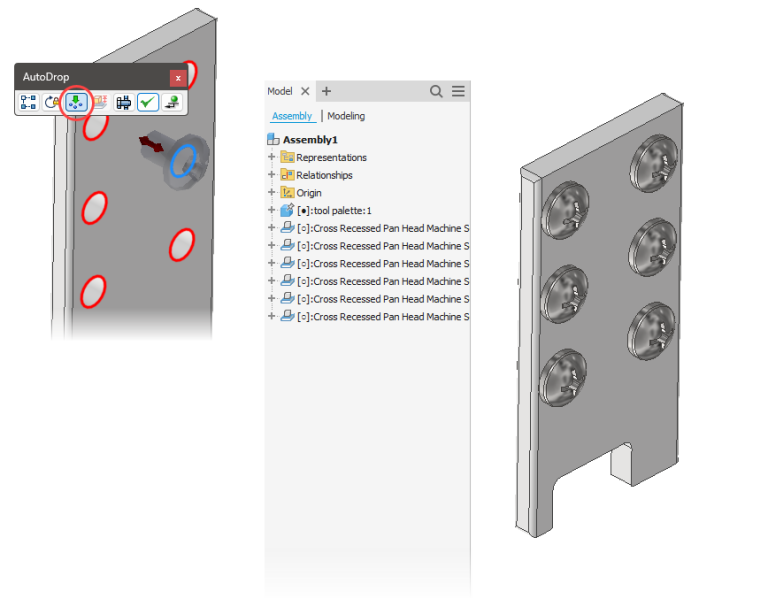The height and width of the screenshot is (599, 768).
Task: Click the green ball Place and Done icon
Action: pos(171,102)
